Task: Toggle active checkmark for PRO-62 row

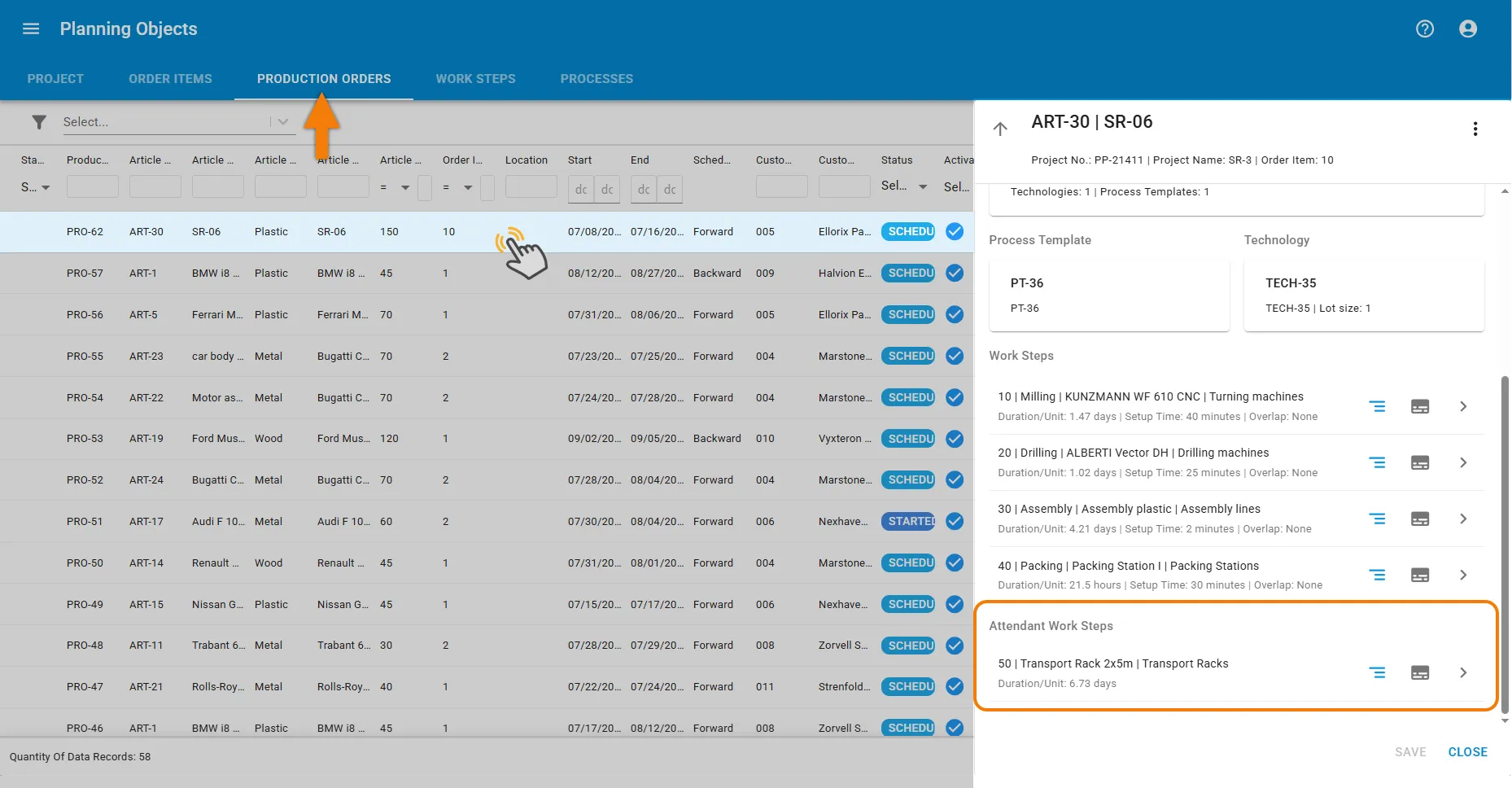Action: coord(955,231)
